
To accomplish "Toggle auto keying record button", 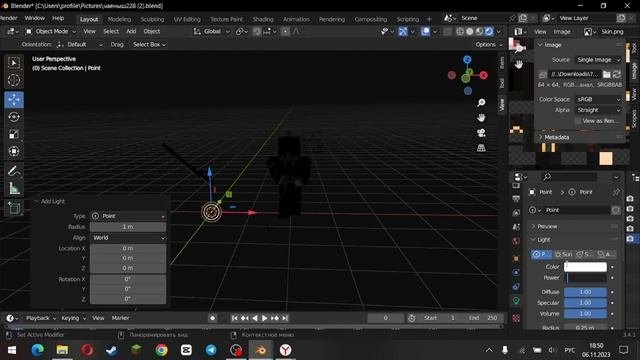I will coord(212,318).
